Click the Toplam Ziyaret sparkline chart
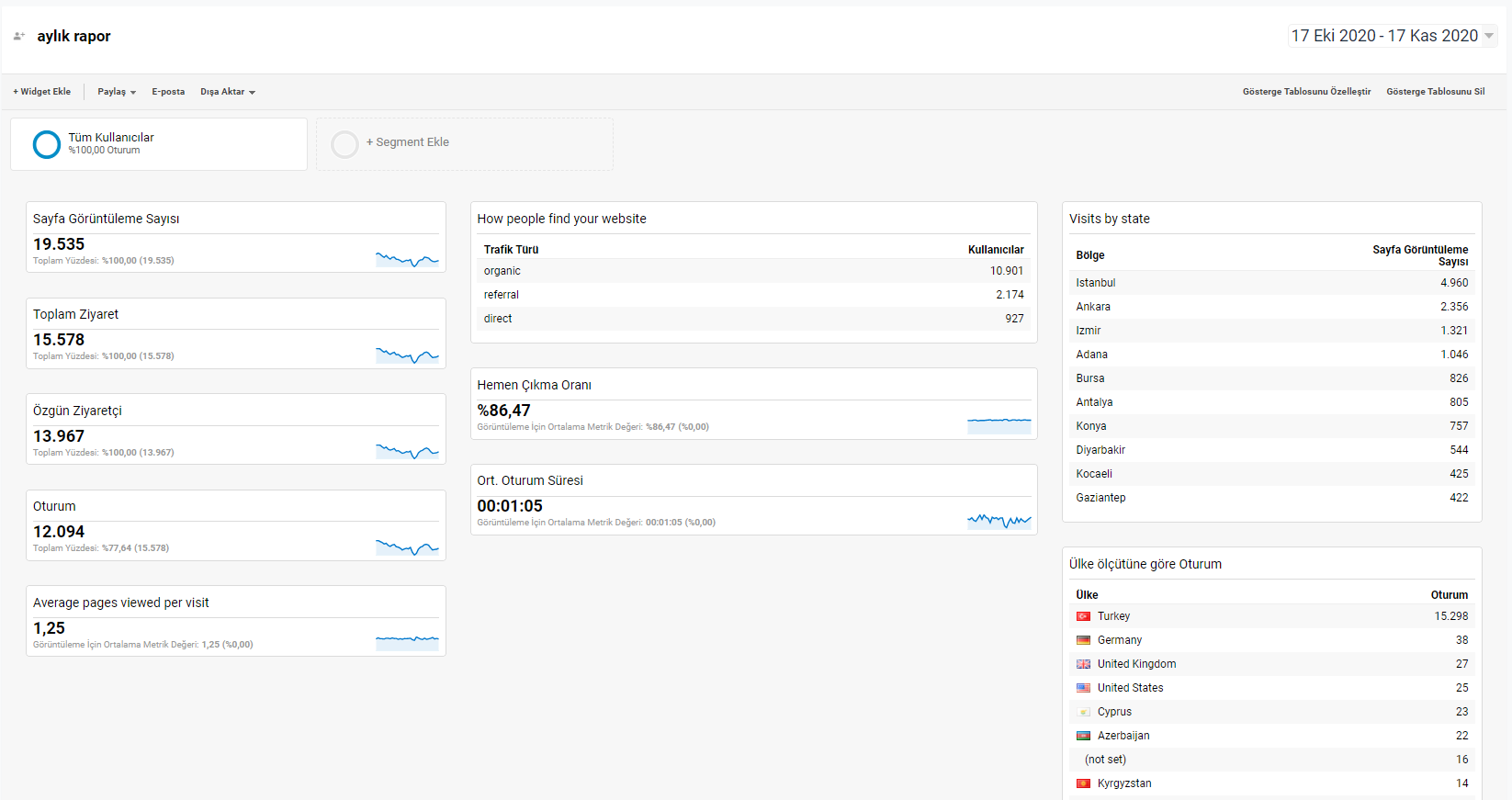 (407, 355)
